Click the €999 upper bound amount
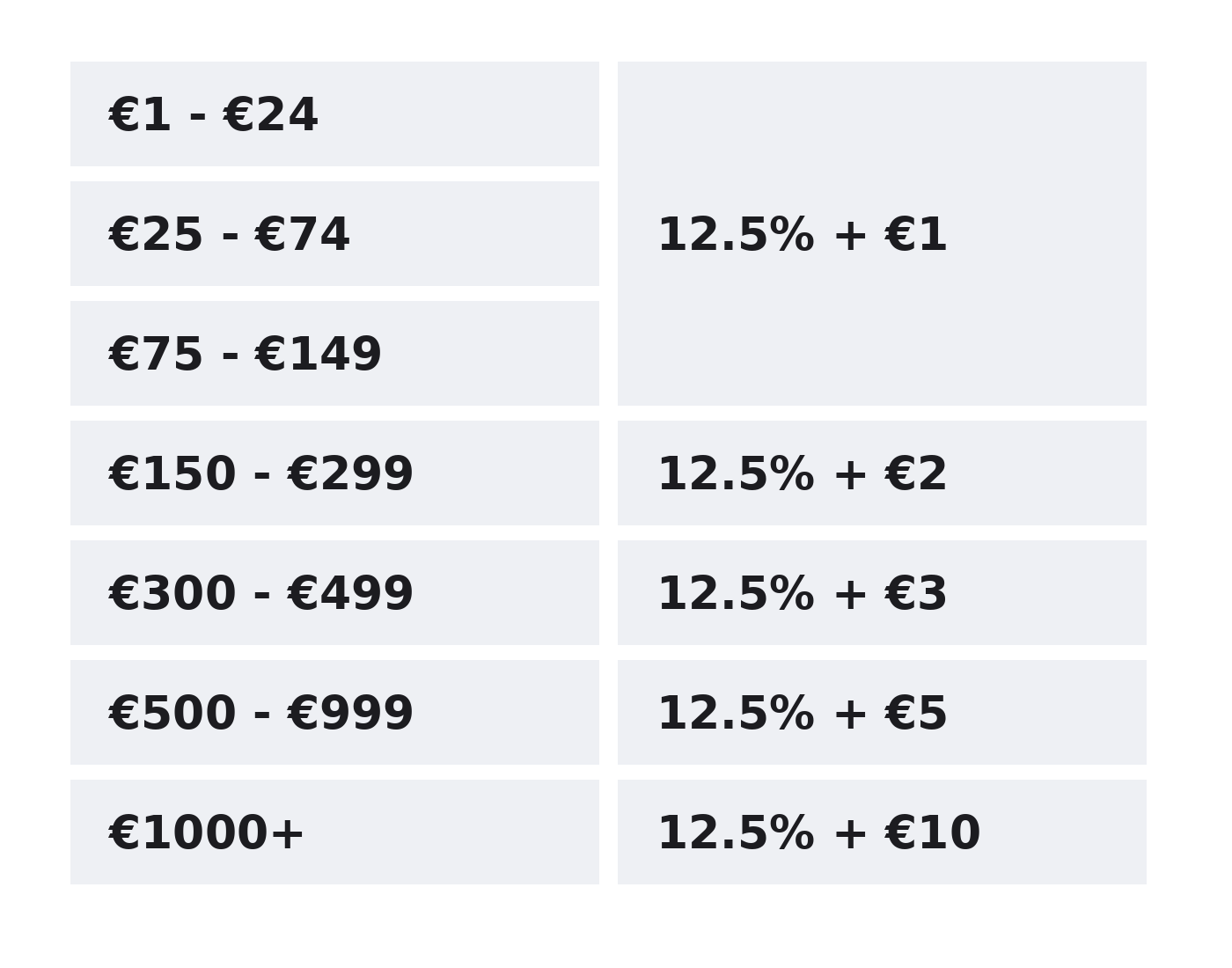The height and width of the screenshot is (968, 1232). (350, 714)
